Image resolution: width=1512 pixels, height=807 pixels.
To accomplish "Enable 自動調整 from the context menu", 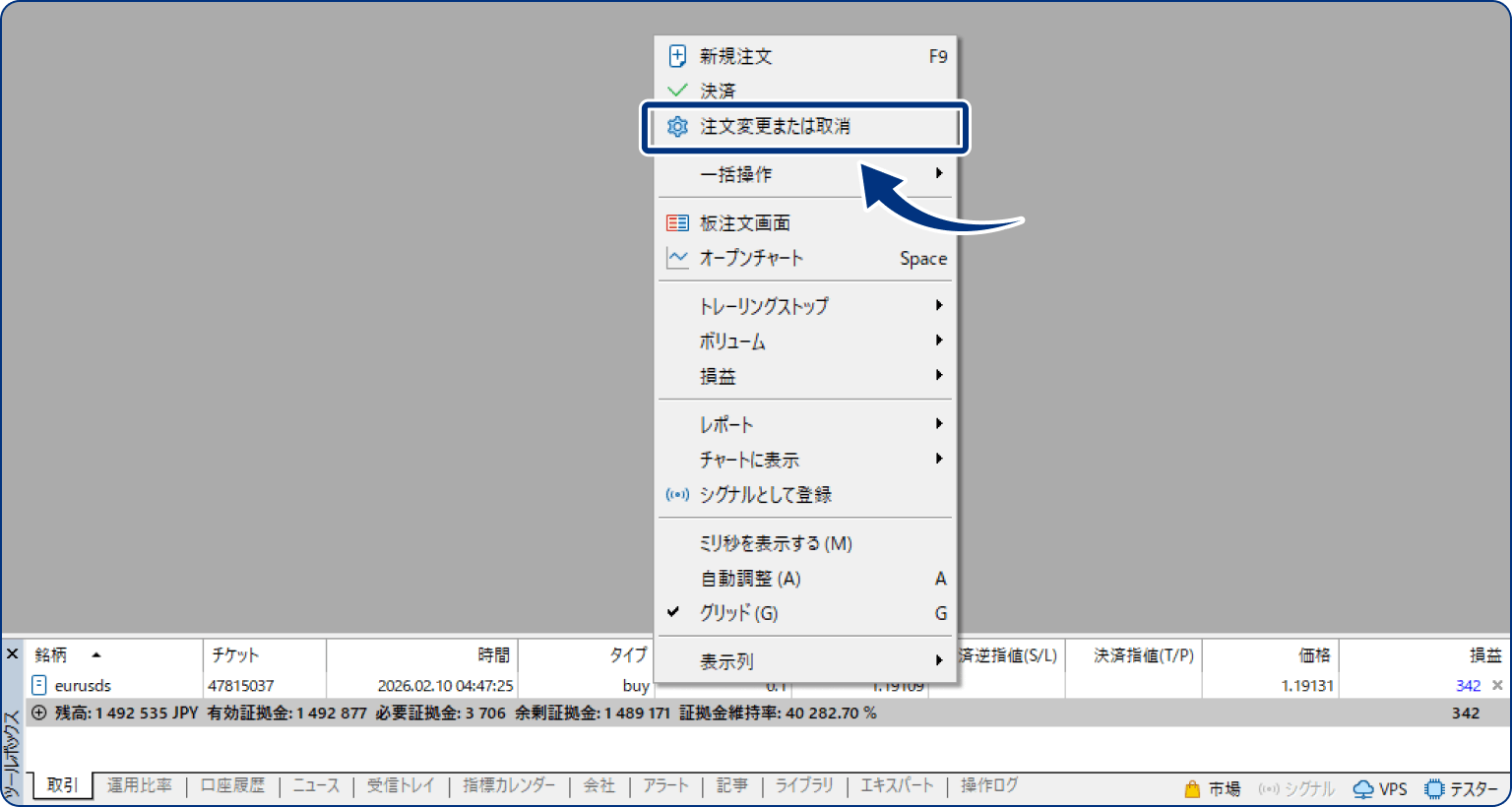I will point(750,578).
